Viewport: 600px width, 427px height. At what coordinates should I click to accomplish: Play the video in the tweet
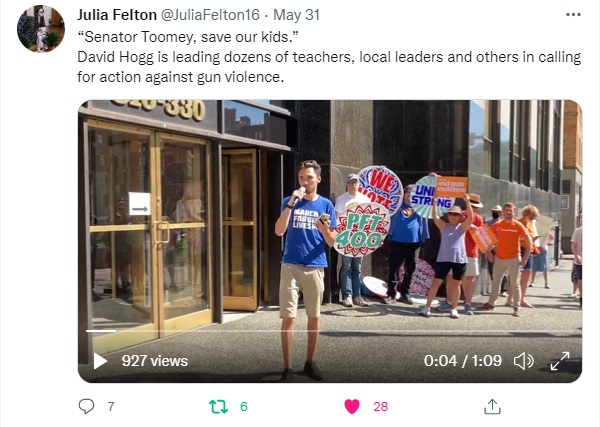(100, 361)
